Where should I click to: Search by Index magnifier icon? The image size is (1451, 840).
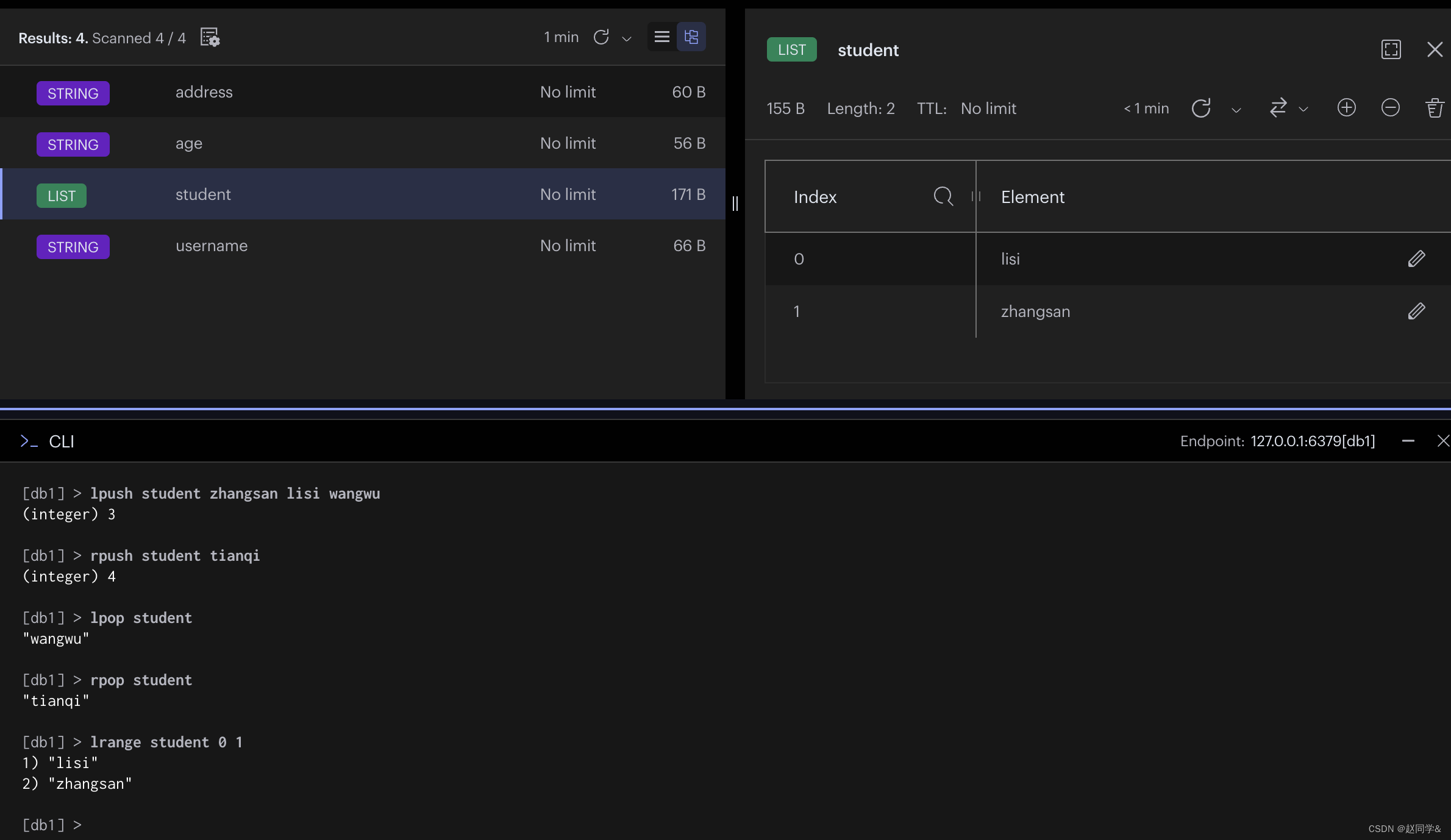coord(943,197)
